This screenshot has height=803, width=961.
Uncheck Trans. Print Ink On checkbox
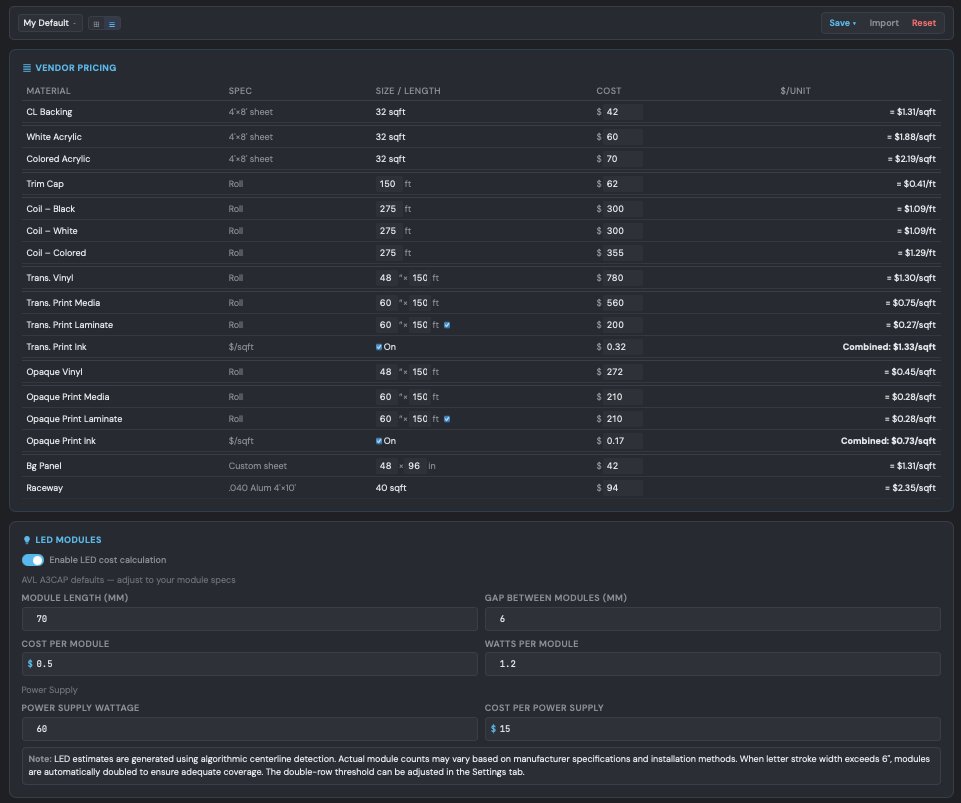[379, 347]
